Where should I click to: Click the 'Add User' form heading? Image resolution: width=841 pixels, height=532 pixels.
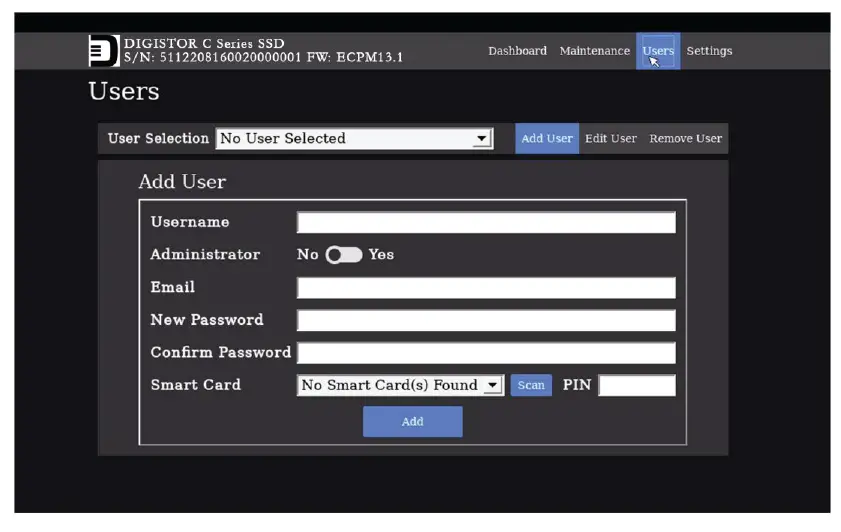[182, 182]
